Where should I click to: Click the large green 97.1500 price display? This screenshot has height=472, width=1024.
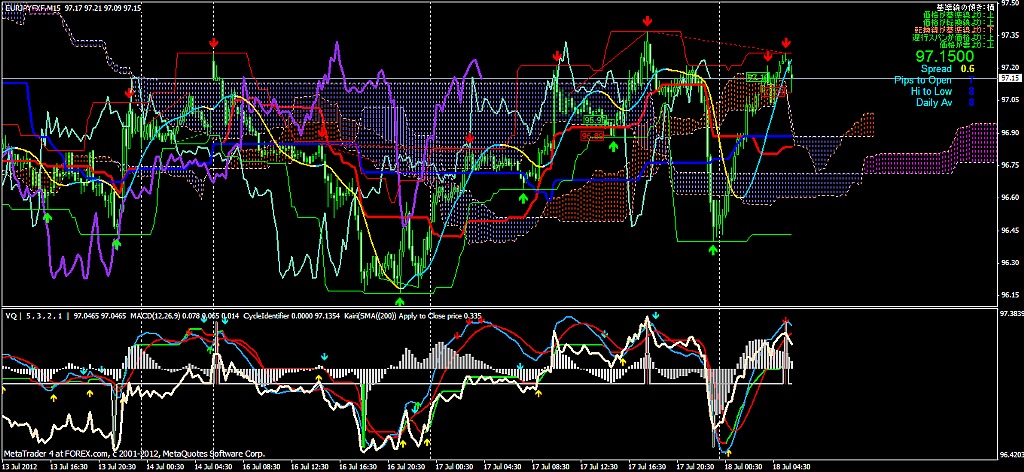pos(945,56)
